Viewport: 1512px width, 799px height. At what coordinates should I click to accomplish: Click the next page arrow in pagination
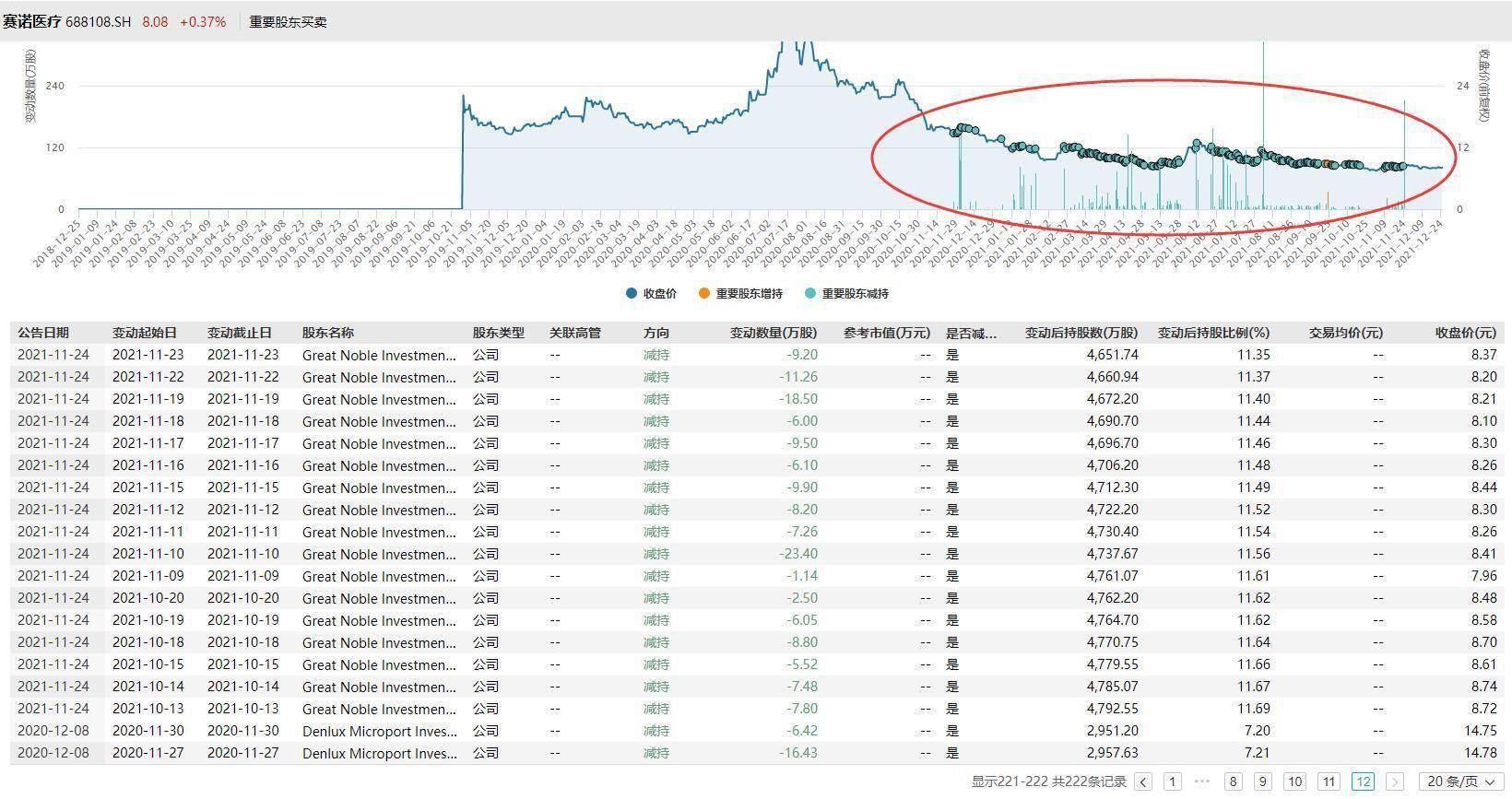[x=1395, y=781]
